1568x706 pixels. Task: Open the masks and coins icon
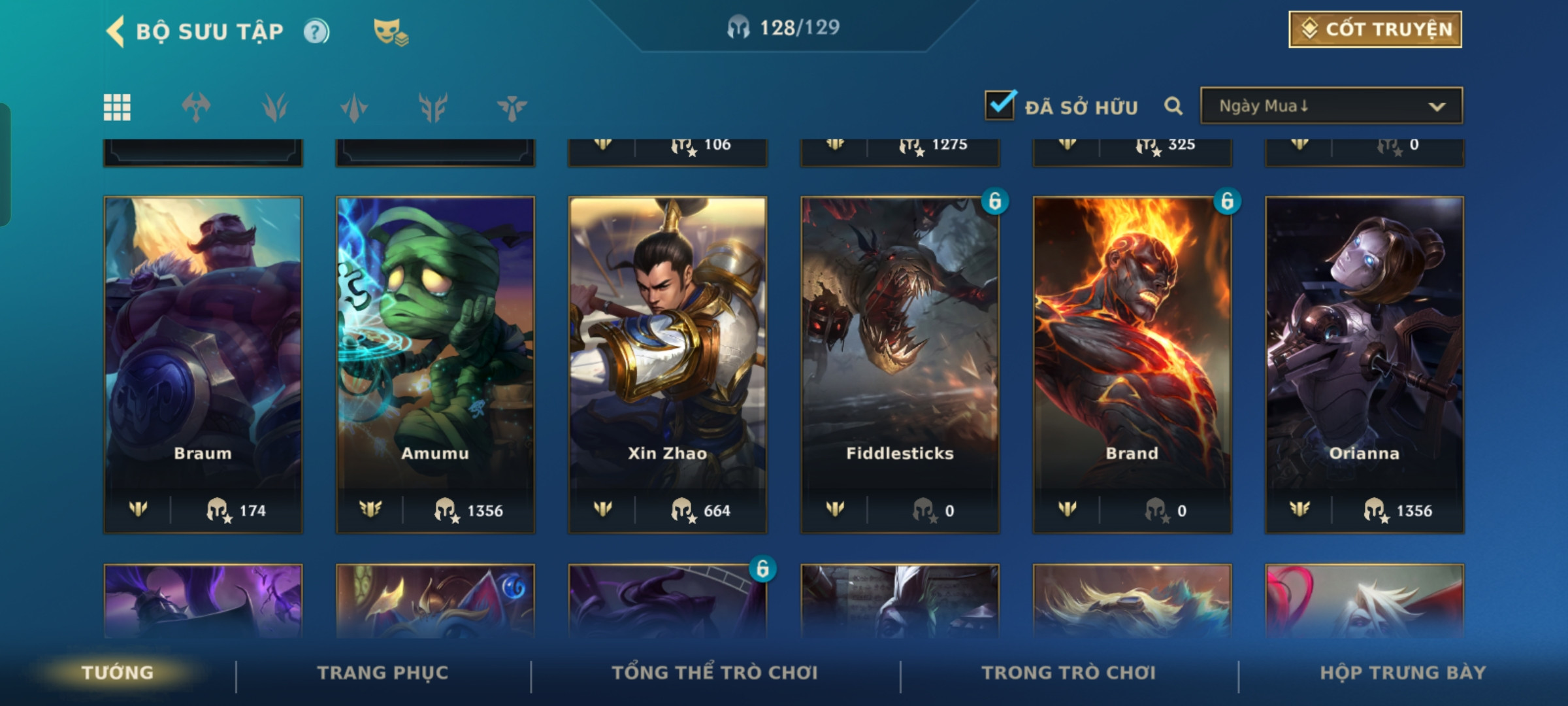[391, 31]
